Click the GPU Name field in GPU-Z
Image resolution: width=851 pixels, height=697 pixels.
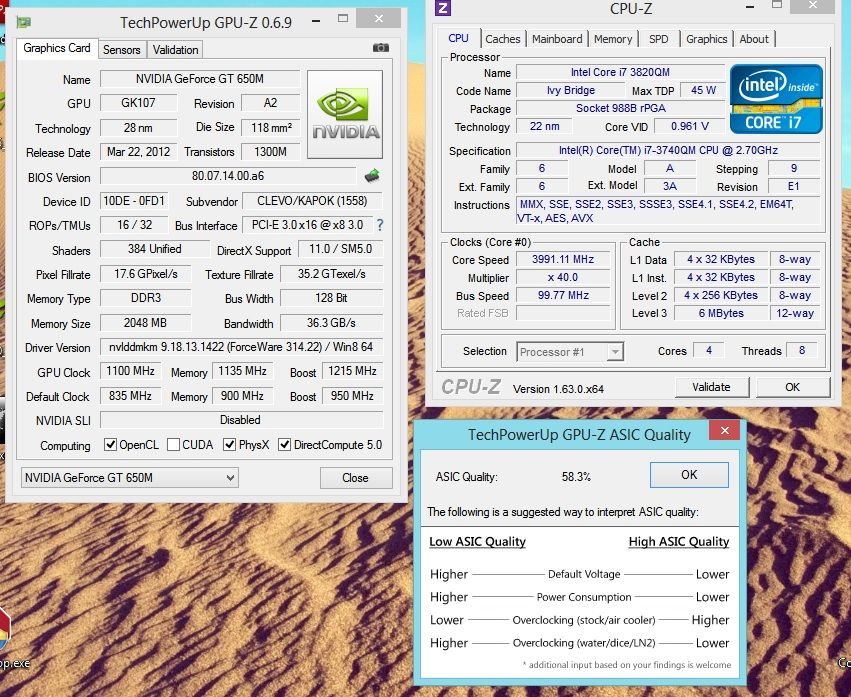pos(200,79)
